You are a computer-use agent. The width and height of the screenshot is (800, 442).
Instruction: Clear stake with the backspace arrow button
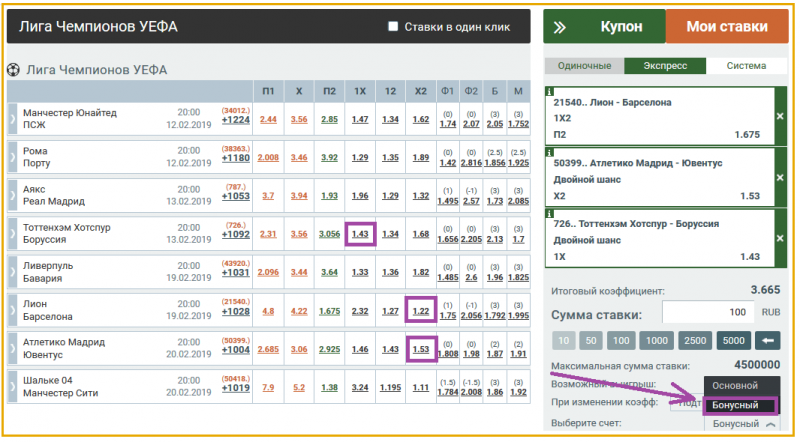click(x=768, y=340)
